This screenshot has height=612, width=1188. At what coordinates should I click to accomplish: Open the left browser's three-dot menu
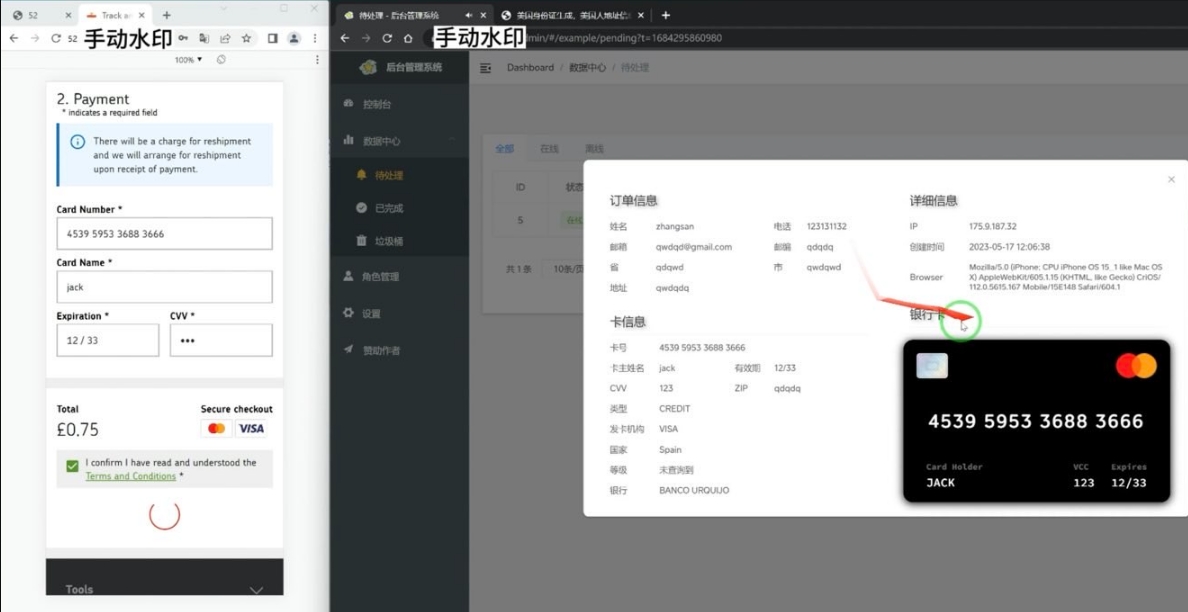coord(314,38)
